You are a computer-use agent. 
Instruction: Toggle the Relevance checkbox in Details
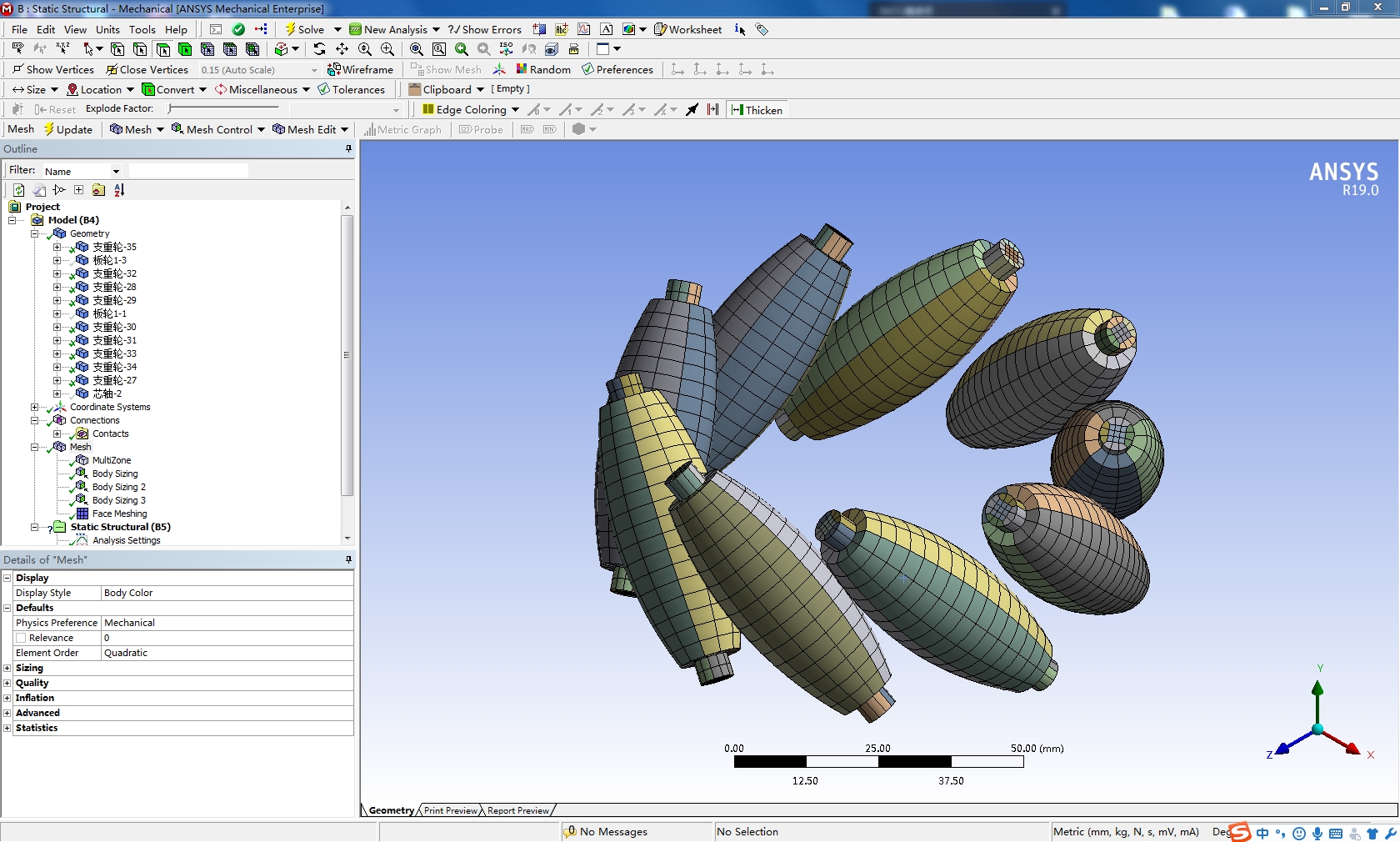[22, 638]
